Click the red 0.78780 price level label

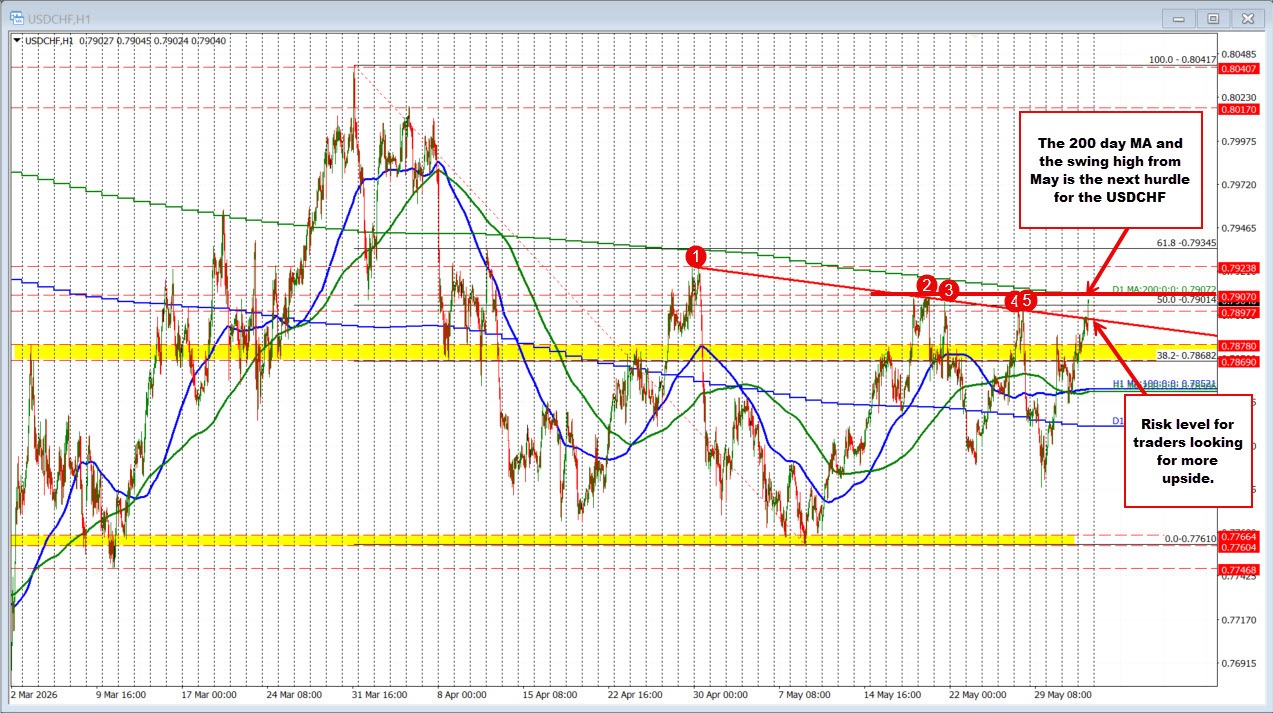tap(1238, 346)
